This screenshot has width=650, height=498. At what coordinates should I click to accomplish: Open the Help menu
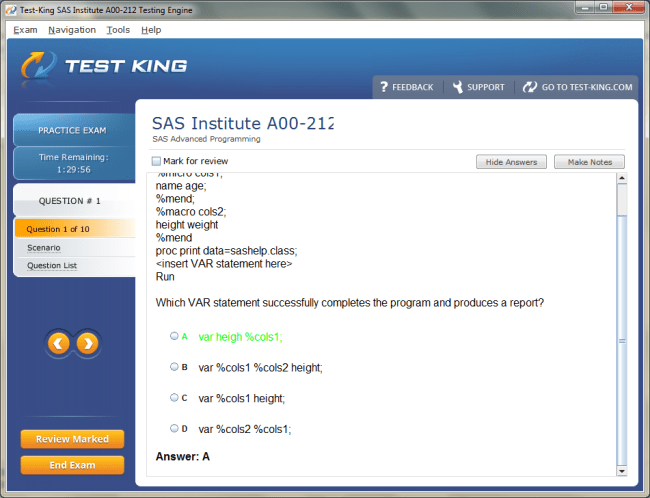(x=151, y=30)
